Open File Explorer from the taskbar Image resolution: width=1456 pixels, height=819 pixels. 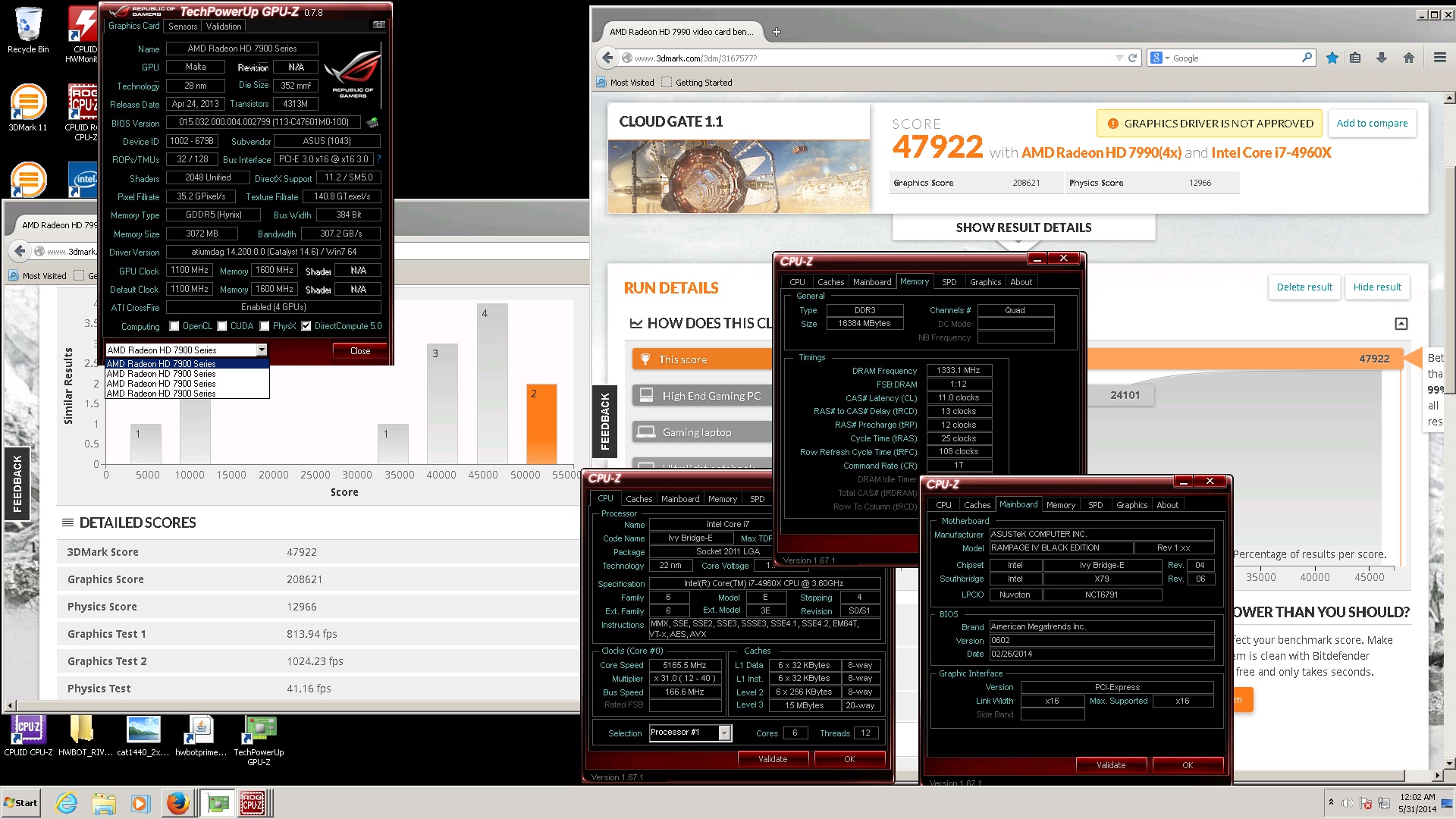[104, 803]
